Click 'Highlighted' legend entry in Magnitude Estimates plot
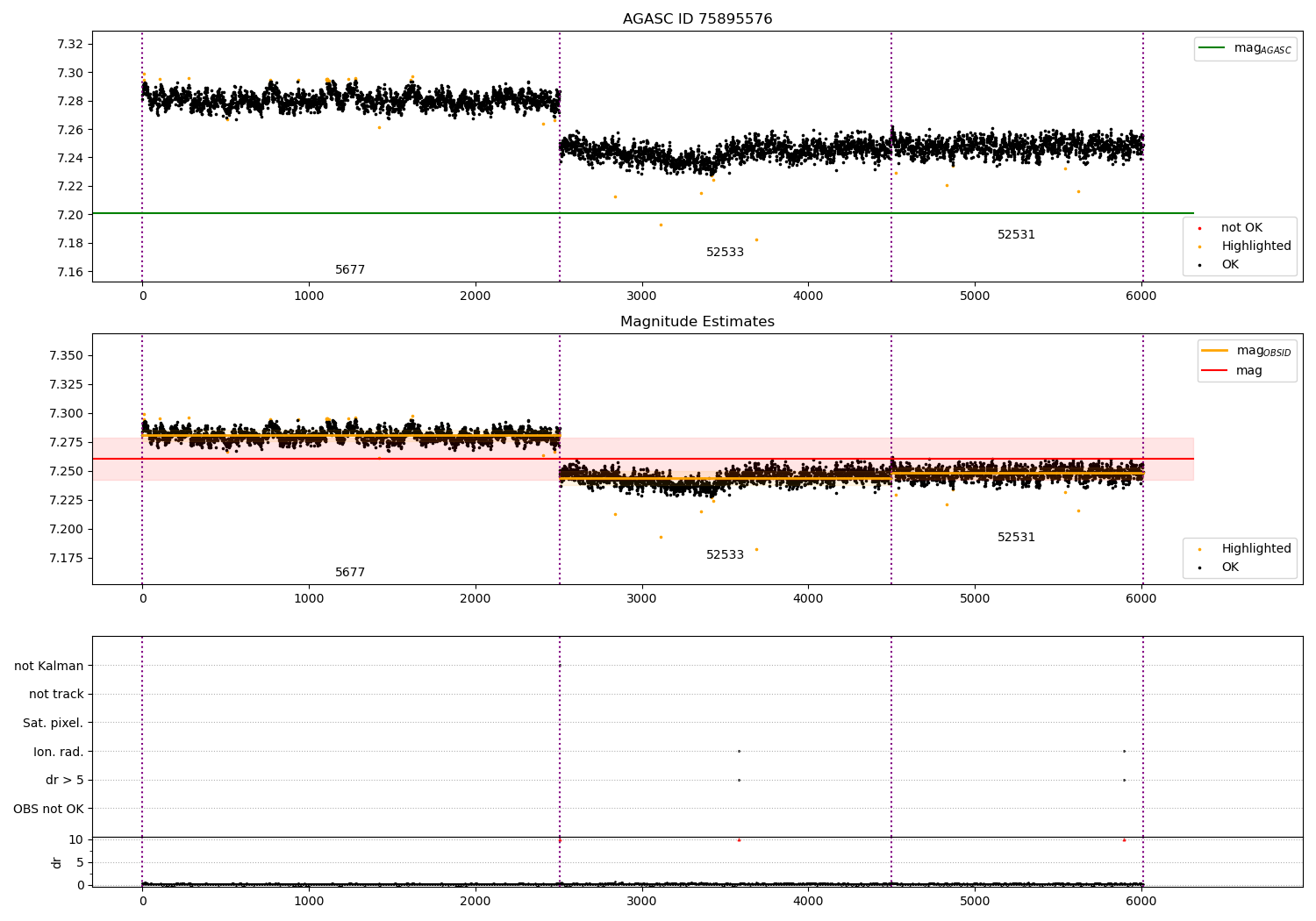 [1256, 549]
